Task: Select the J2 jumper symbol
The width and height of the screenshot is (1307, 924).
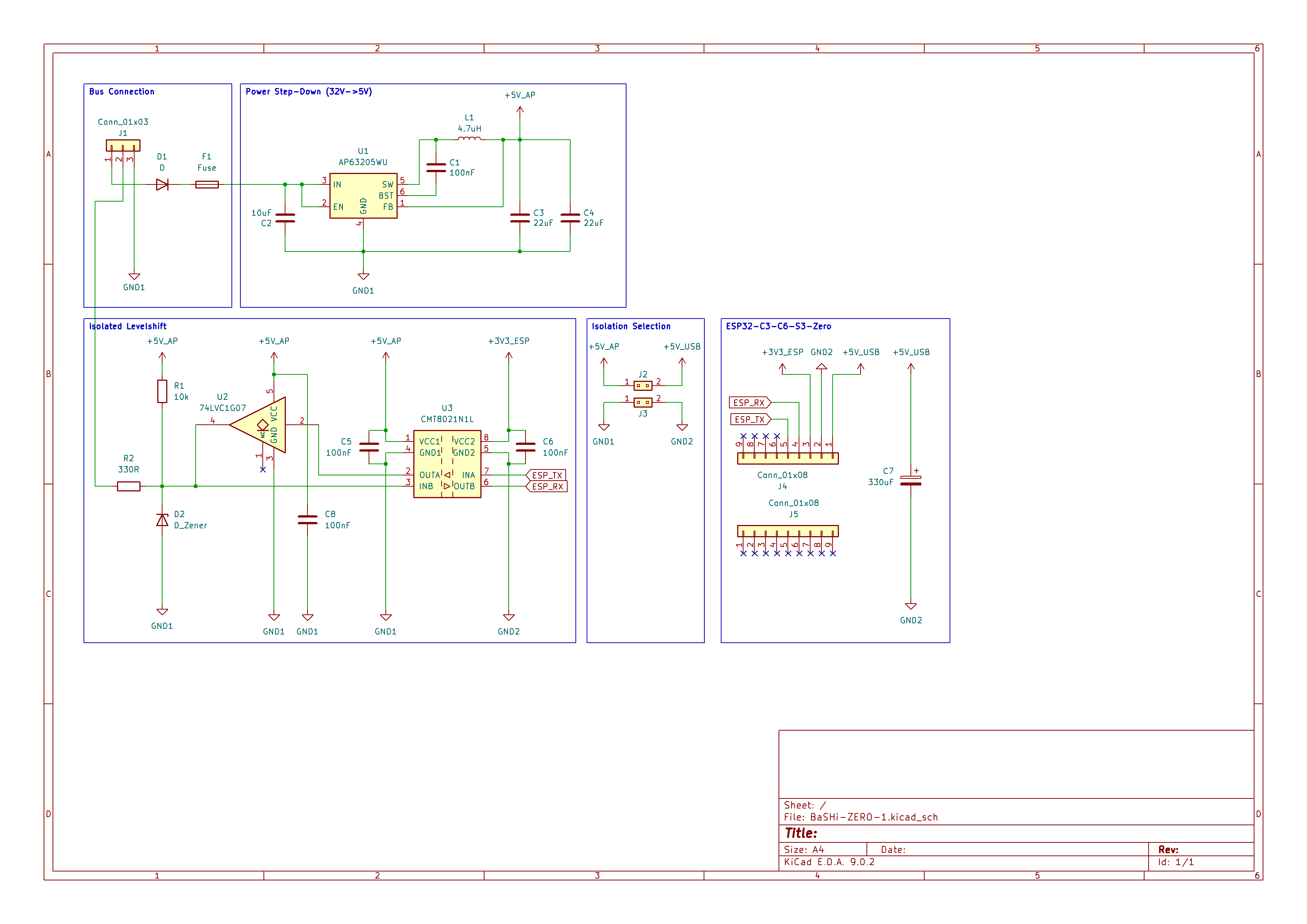Action: (643, 386)
